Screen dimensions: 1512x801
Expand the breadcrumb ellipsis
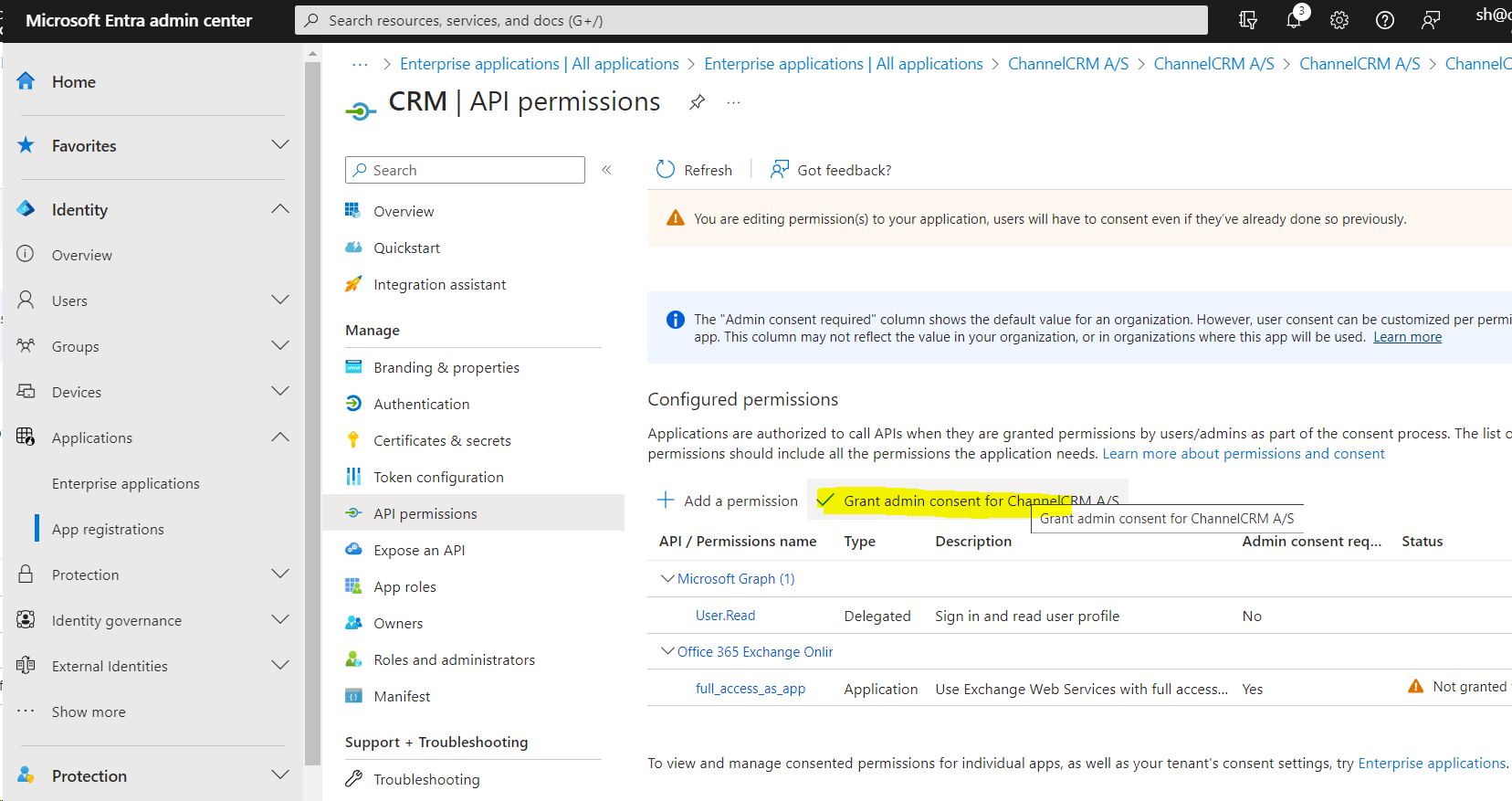pyautogui.click(x=361, y=64)
